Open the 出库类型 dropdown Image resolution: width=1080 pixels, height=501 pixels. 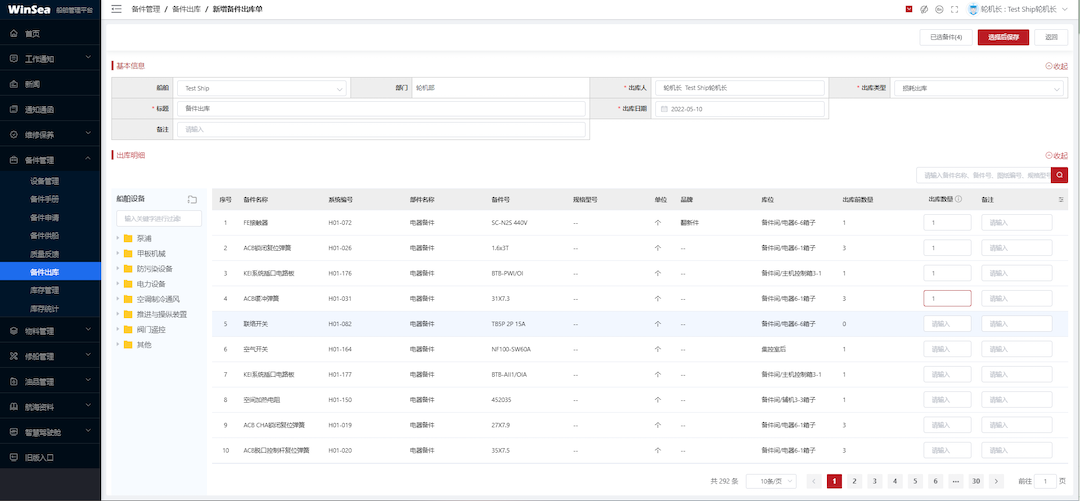[x=978, y=88]
